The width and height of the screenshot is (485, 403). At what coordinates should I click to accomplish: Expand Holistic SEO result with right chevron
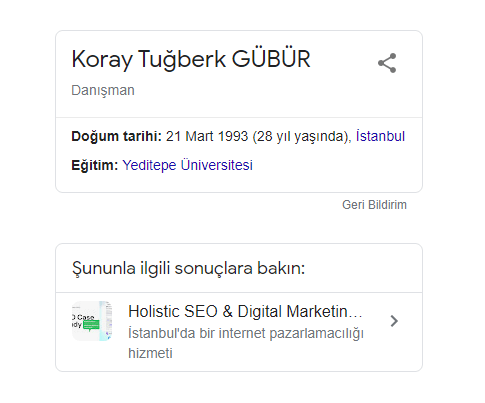(x=394, y=321)
